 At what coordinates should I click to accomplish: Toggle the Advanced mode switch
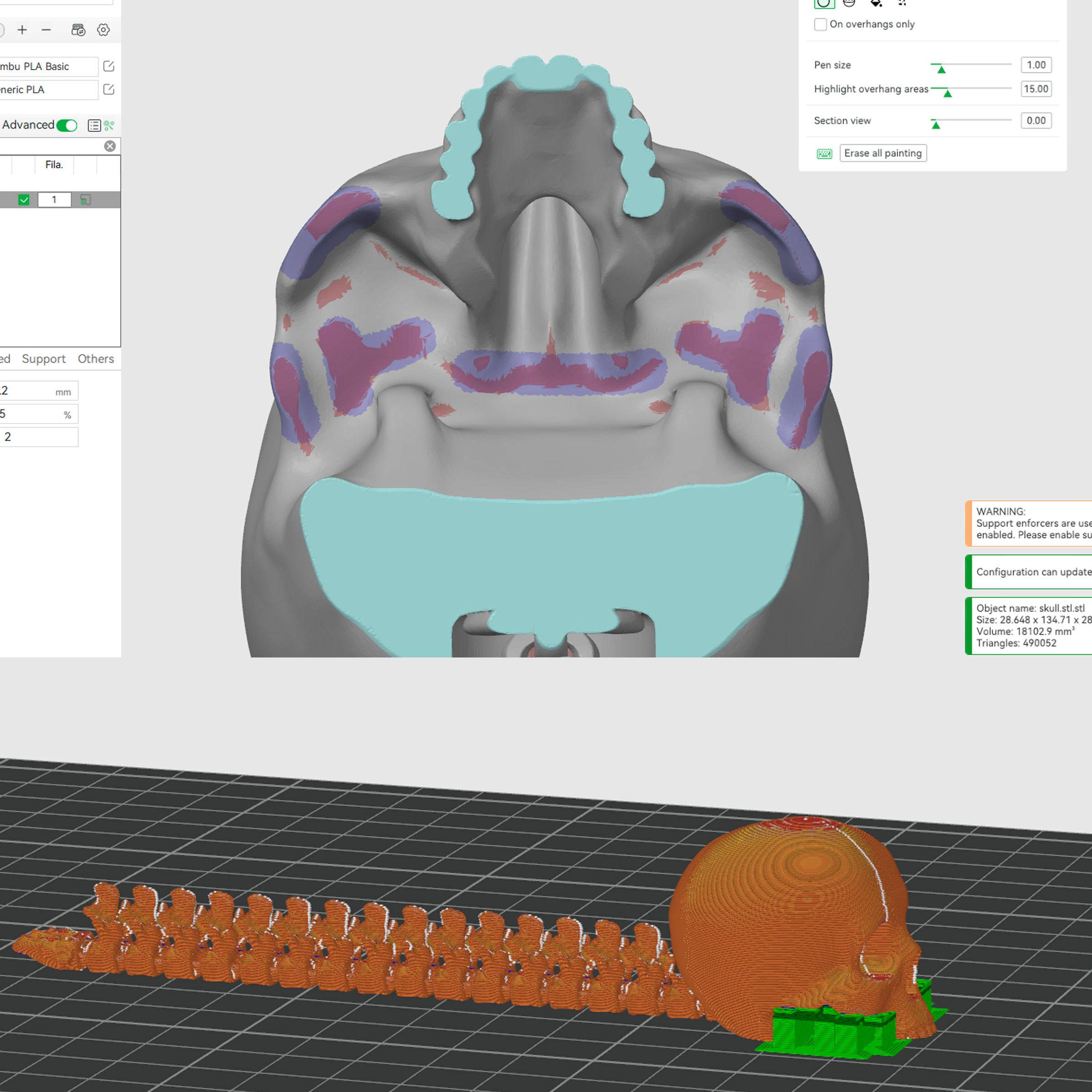[67, 126]
